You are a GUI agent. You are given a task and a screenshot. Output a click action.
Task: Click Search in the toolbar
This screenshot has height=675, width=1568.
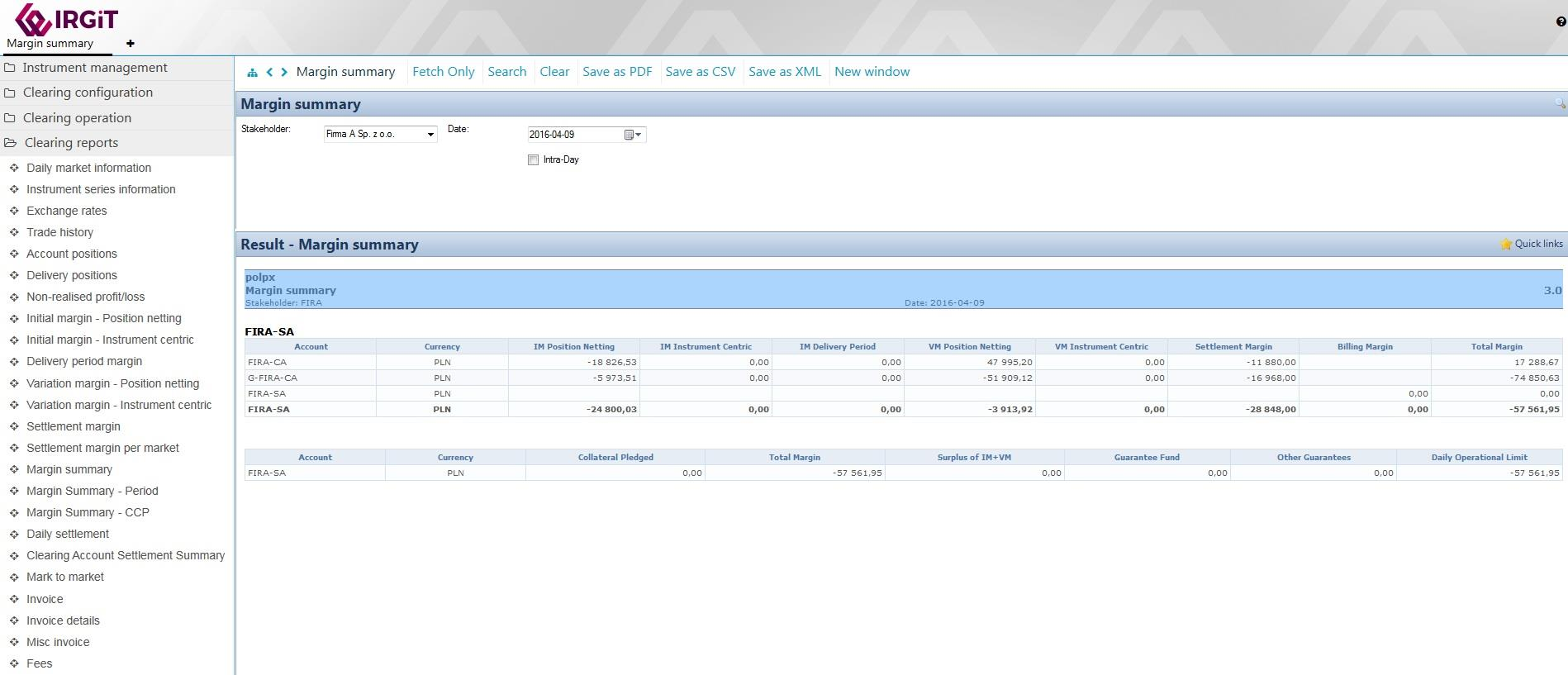(x=507, y=72)
